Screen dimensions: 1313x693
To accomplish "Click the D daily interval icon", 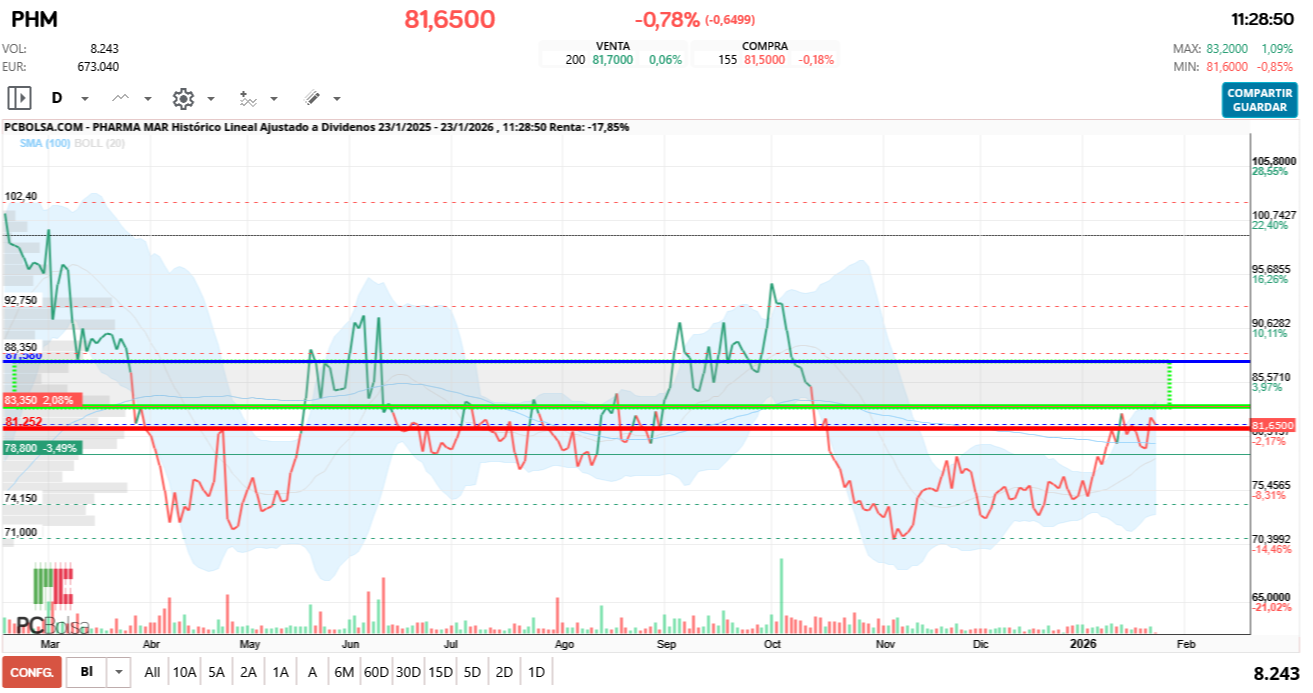I will (57, 98).
